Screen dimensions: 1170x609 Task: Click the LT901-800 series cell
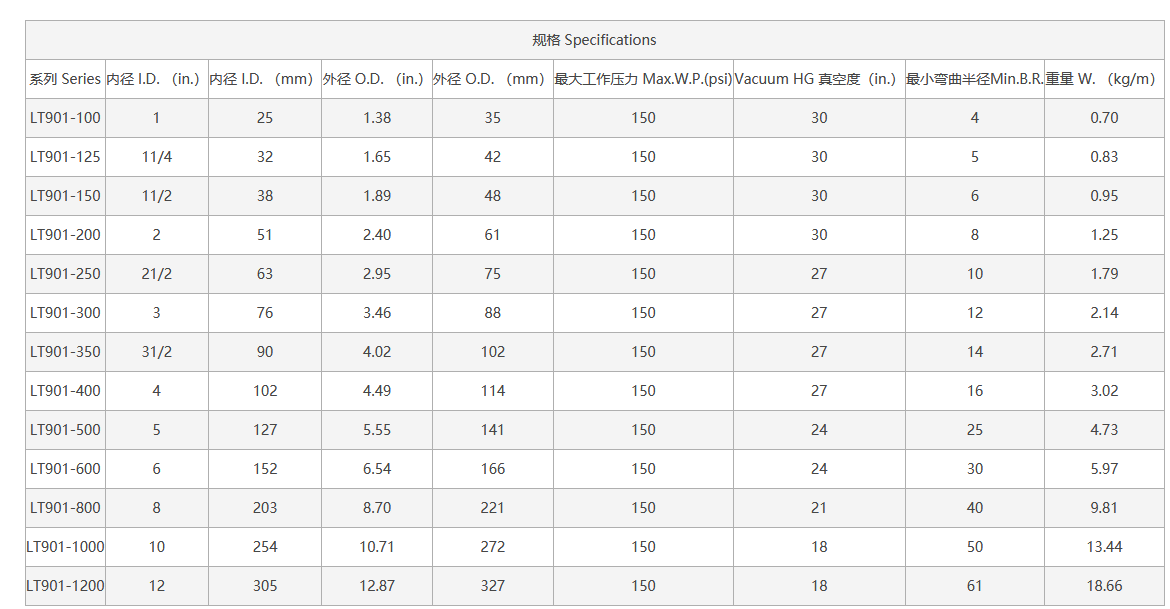(x=66, y=508)
